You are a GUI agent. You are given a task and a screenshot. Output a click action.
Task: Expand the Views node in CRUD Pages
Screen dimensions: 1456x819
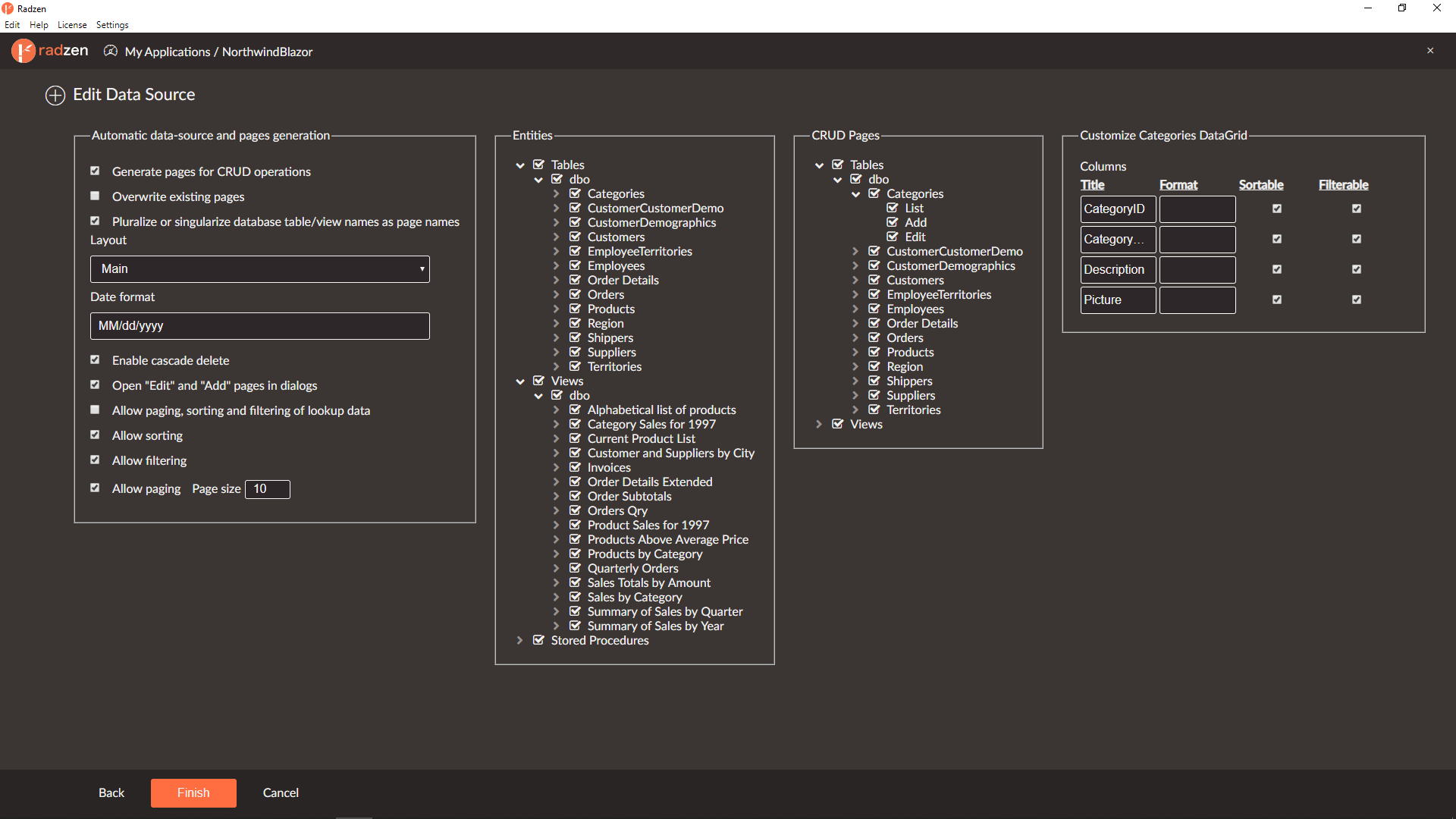819,425
